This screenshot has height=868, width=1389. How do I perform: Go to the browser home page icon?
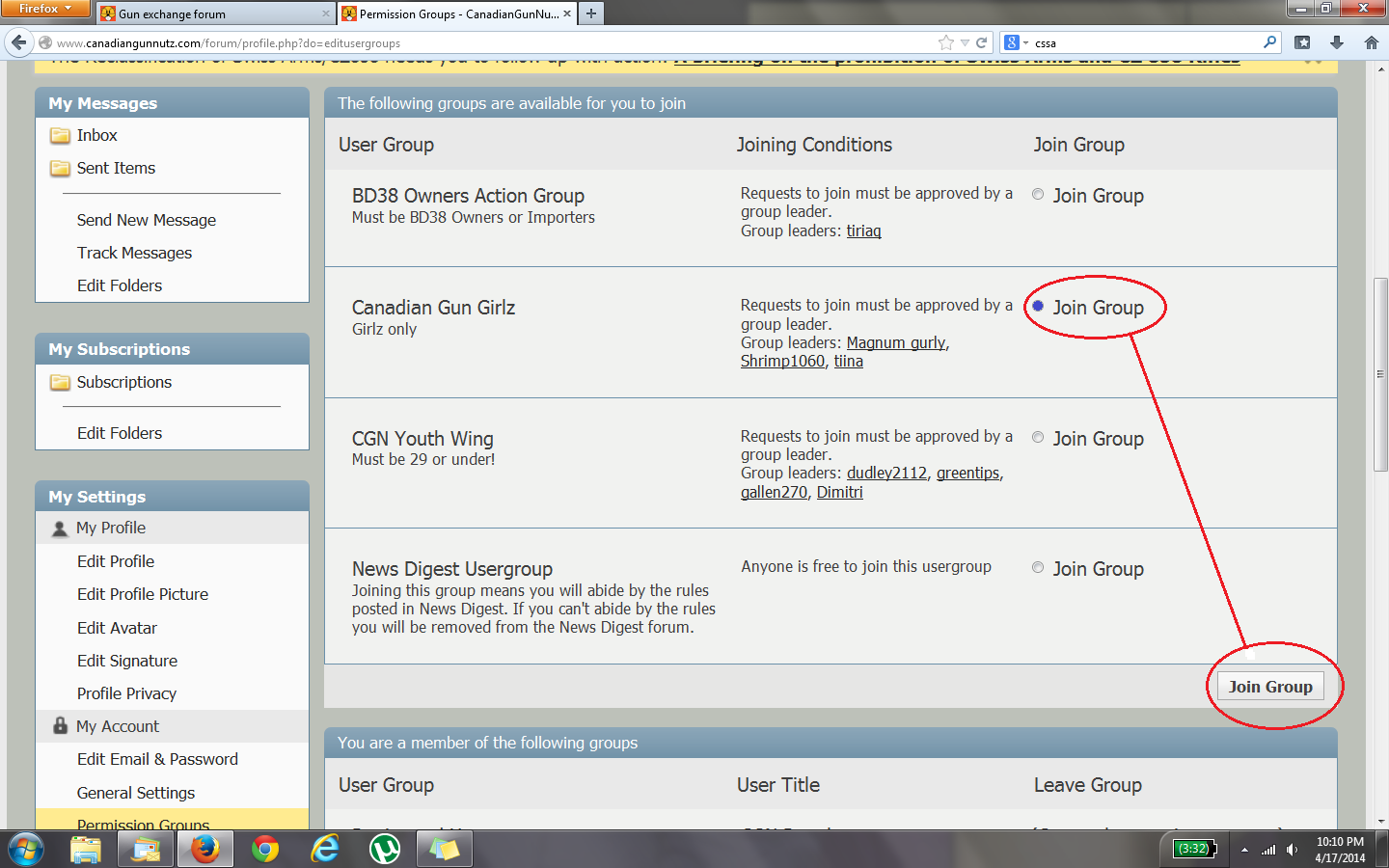pyautogui.click(x=1371, y=42)
